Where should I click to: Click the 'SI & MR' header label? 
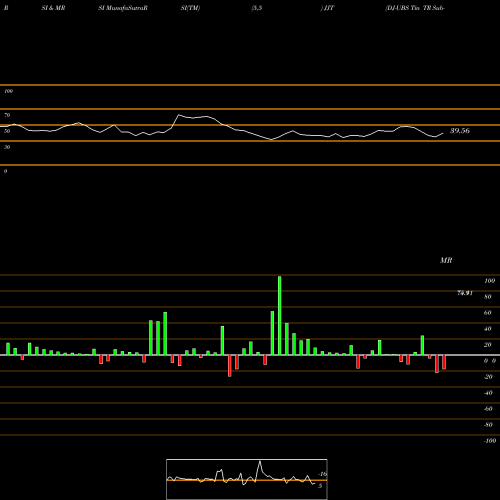[x=53, y=8]
